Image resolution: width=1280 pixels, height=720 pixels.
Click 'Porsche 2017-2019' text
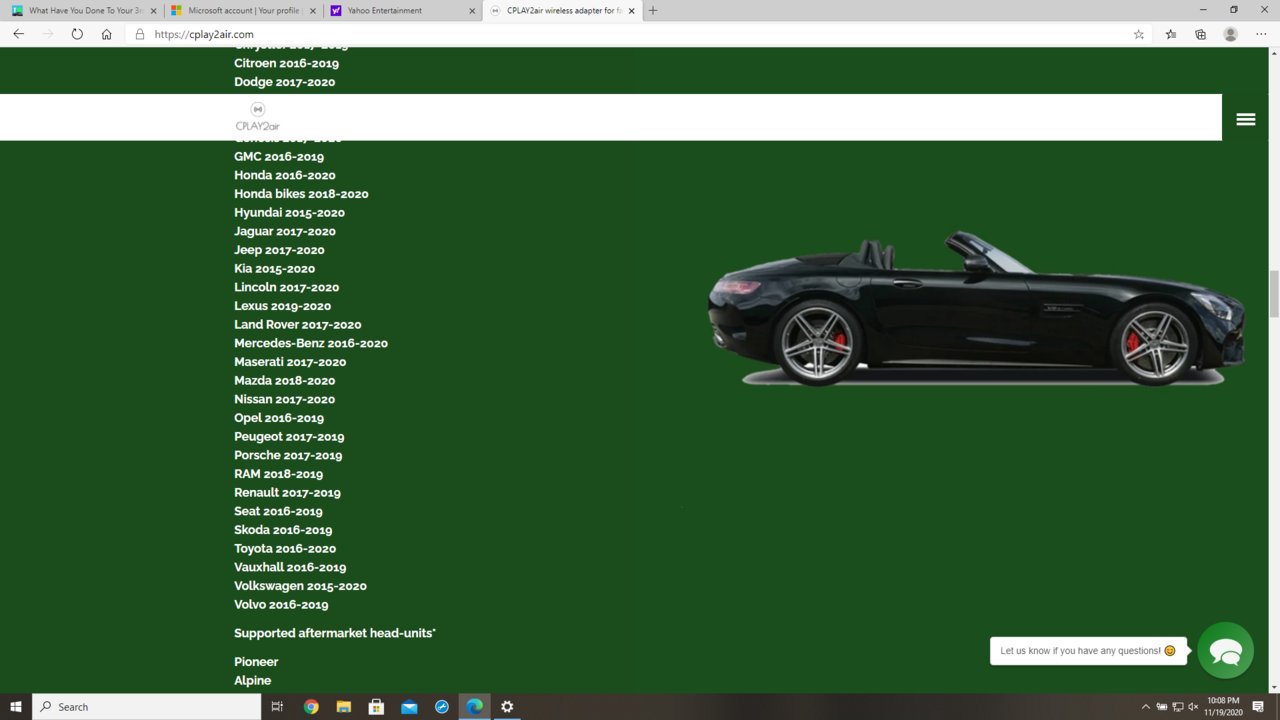tap(288, 455)
